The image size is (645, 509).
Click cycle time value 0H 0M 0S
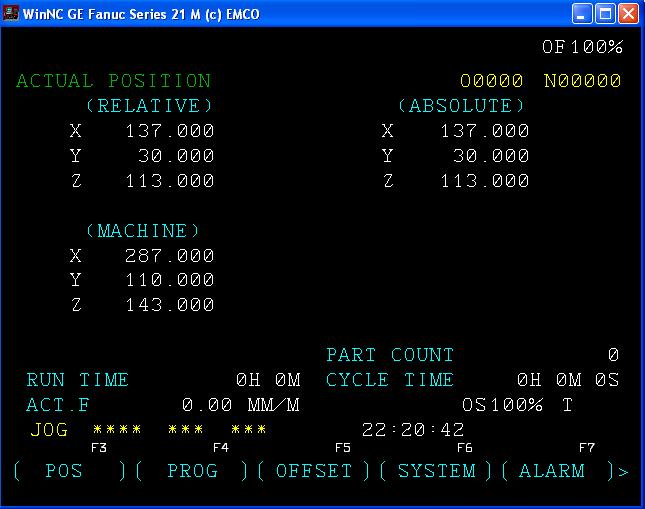click(568, 380)
